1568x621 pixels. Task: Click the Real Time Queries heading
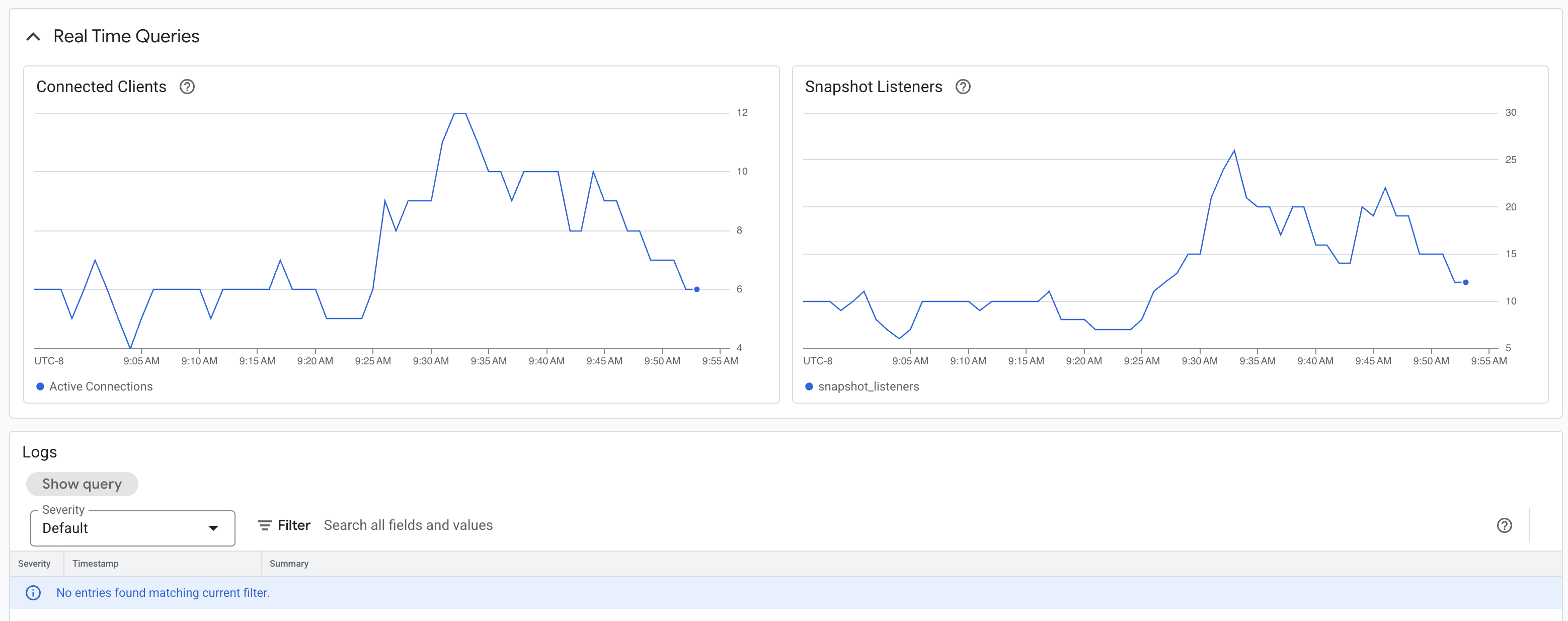coord(126,37)
